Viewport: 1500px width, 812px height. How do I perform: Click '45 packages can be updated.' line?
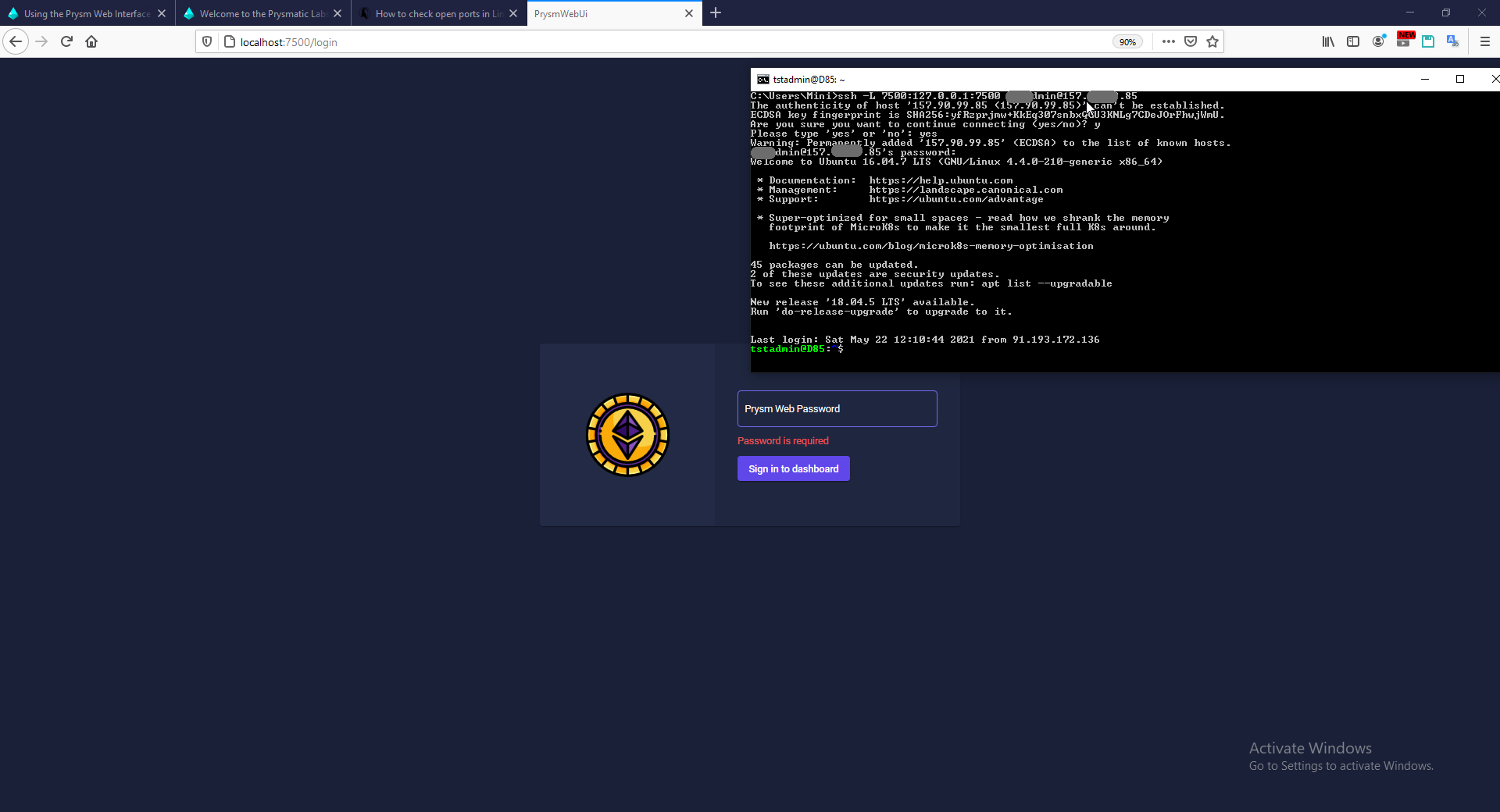pos(834,265)
